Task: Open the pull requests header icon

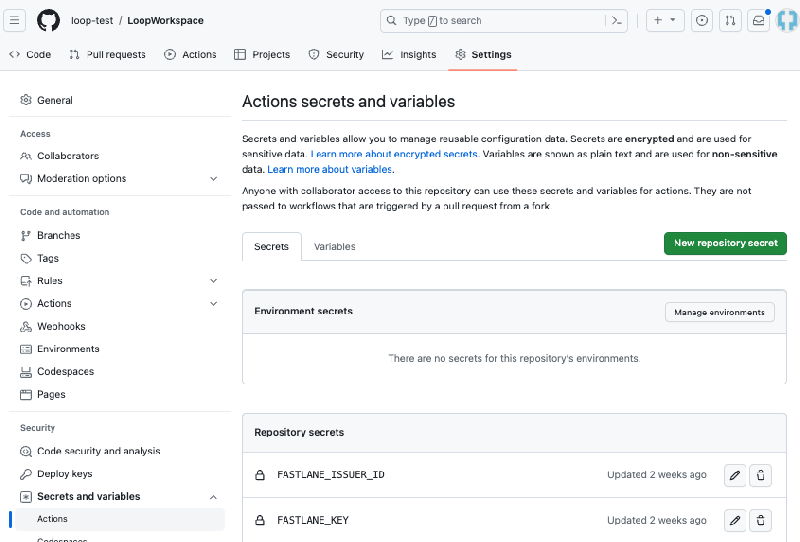Action: point(730,20)
